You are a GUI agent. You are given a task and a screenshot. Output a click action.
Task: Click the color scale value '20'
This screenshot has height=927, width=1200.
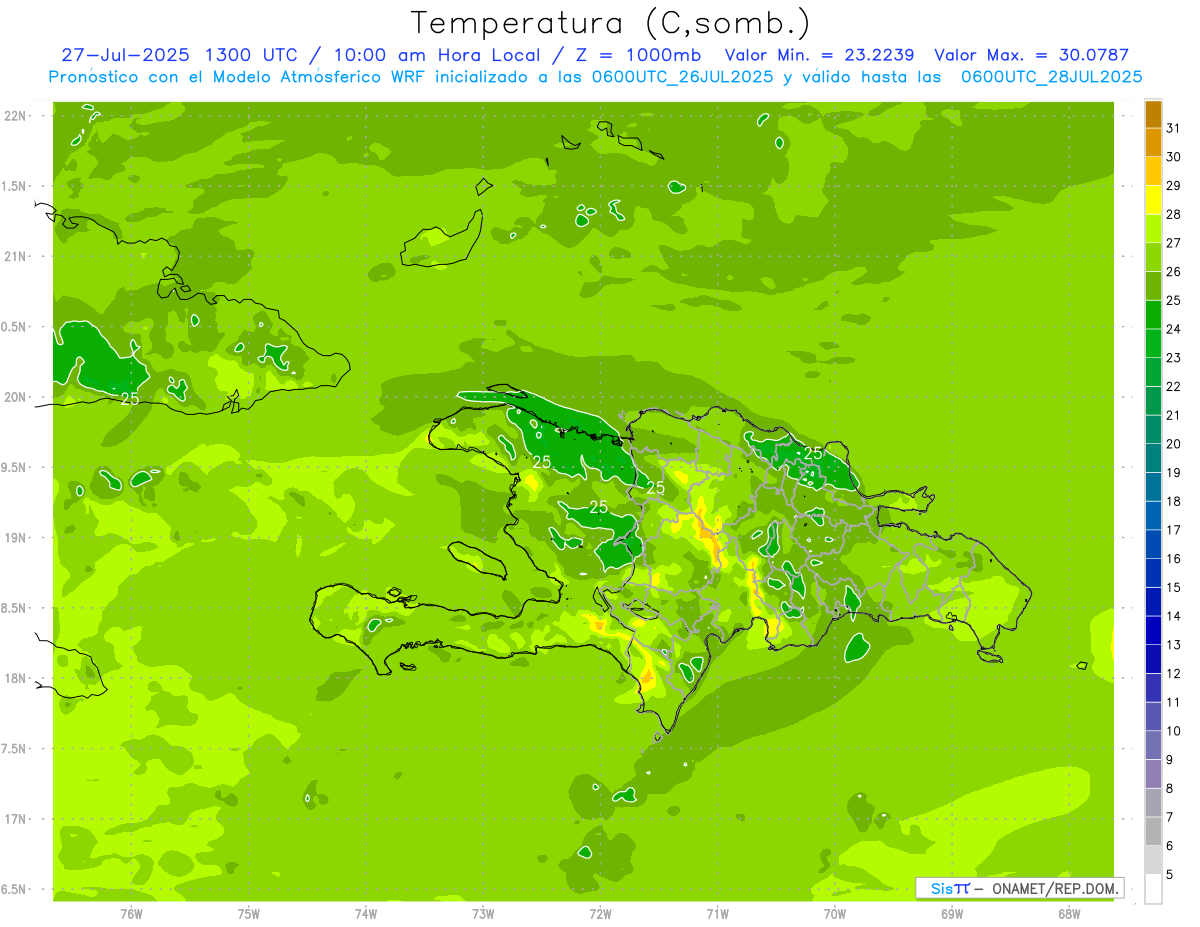[x=1173, y=444]
